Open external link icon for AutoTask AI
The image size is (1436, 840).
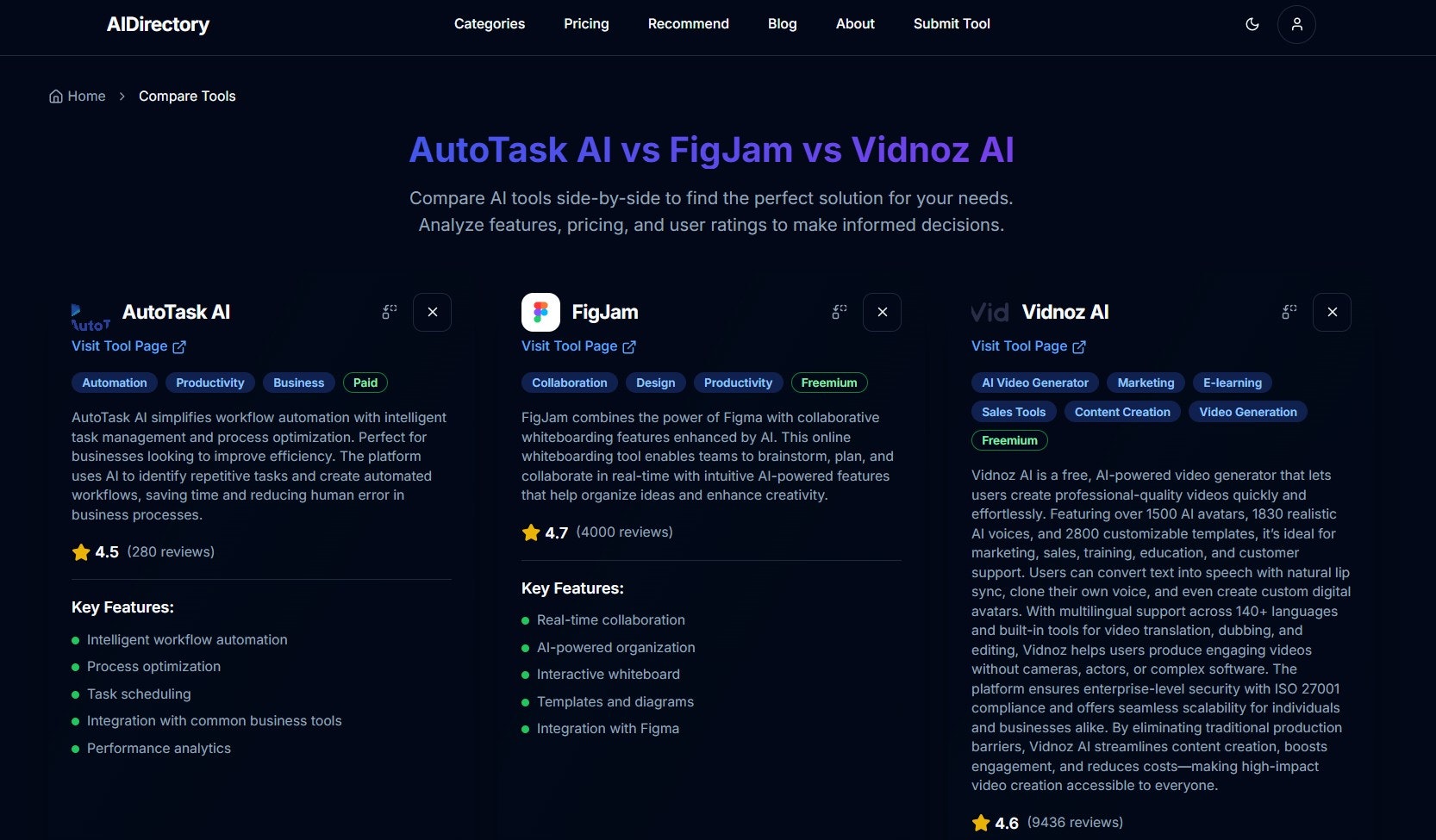[179, 346]
